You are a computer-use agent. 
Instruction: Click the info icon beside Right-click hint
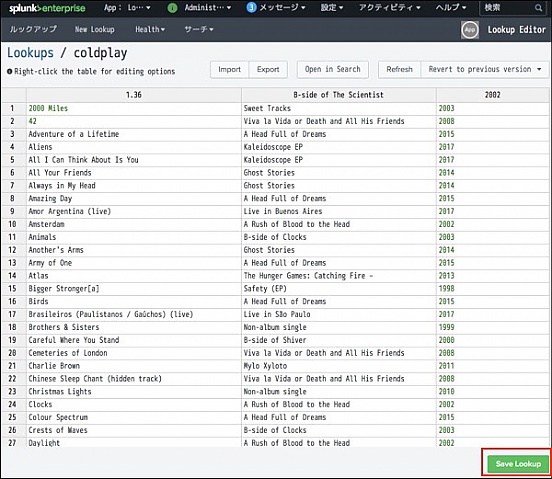tap(10, 71)
